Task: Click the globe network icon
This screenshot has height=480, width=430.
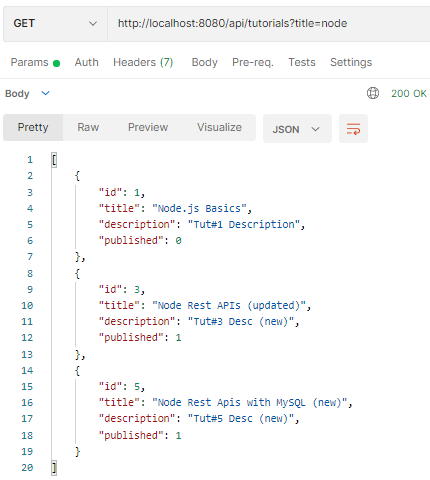Action: pyautogui.click(x=373, y=93)
